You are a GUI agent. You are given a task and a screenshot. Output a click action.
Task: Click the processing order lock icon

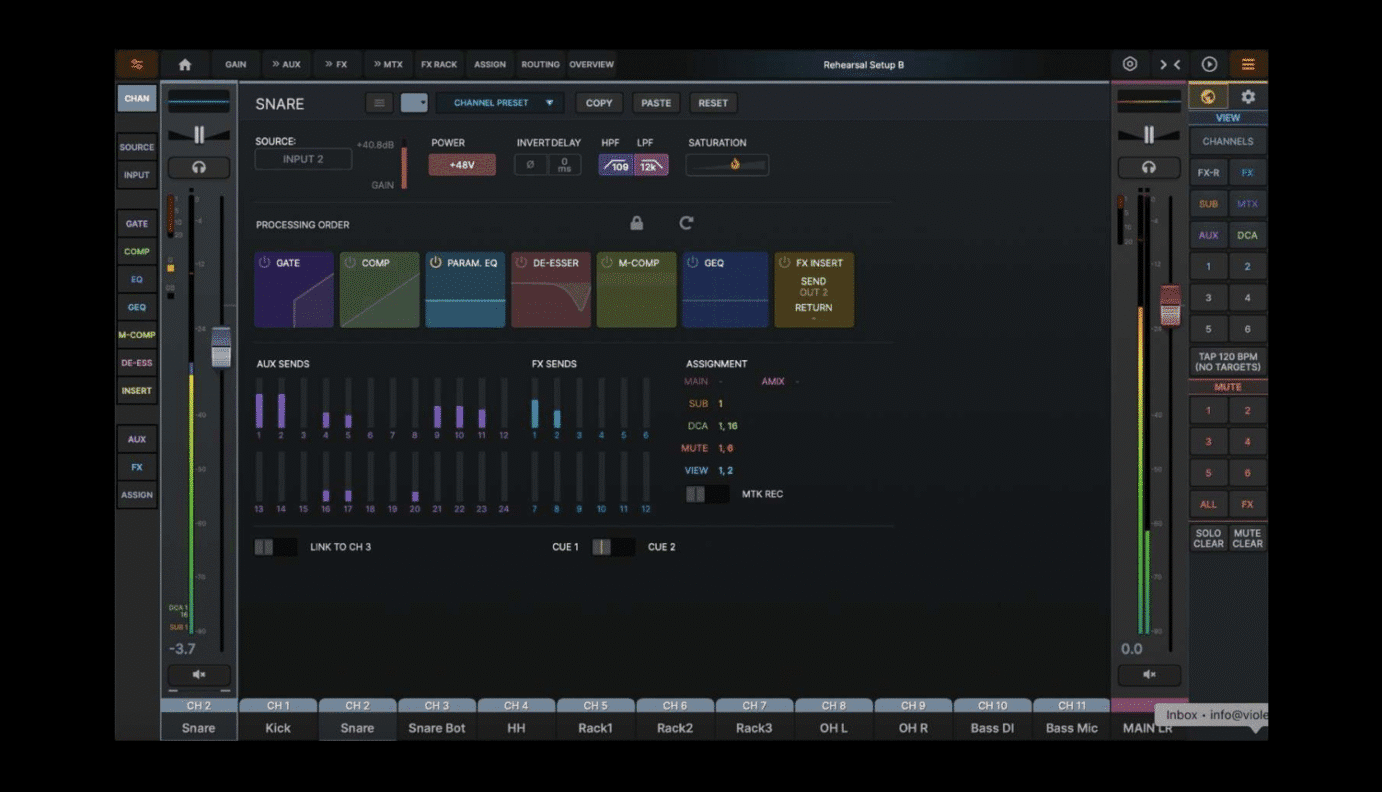pos(637,223)
